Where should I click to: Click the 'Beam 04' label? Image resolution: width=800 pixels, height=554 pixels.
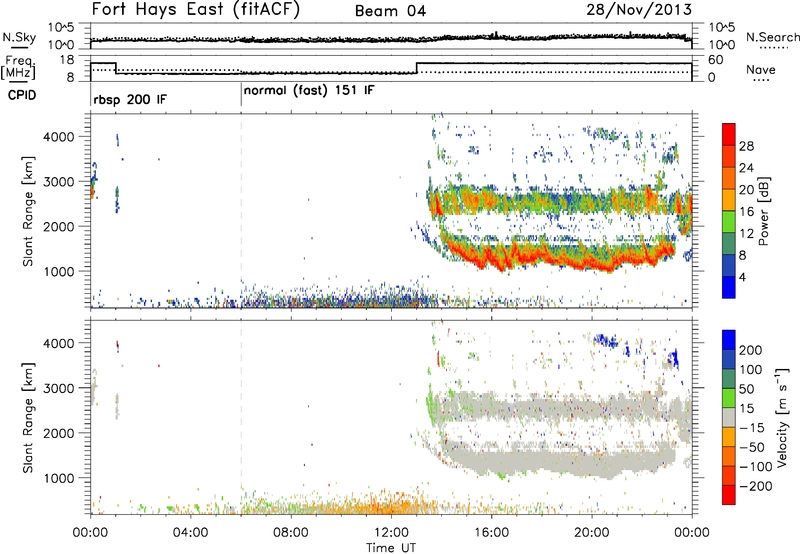[x=390, y=11]
